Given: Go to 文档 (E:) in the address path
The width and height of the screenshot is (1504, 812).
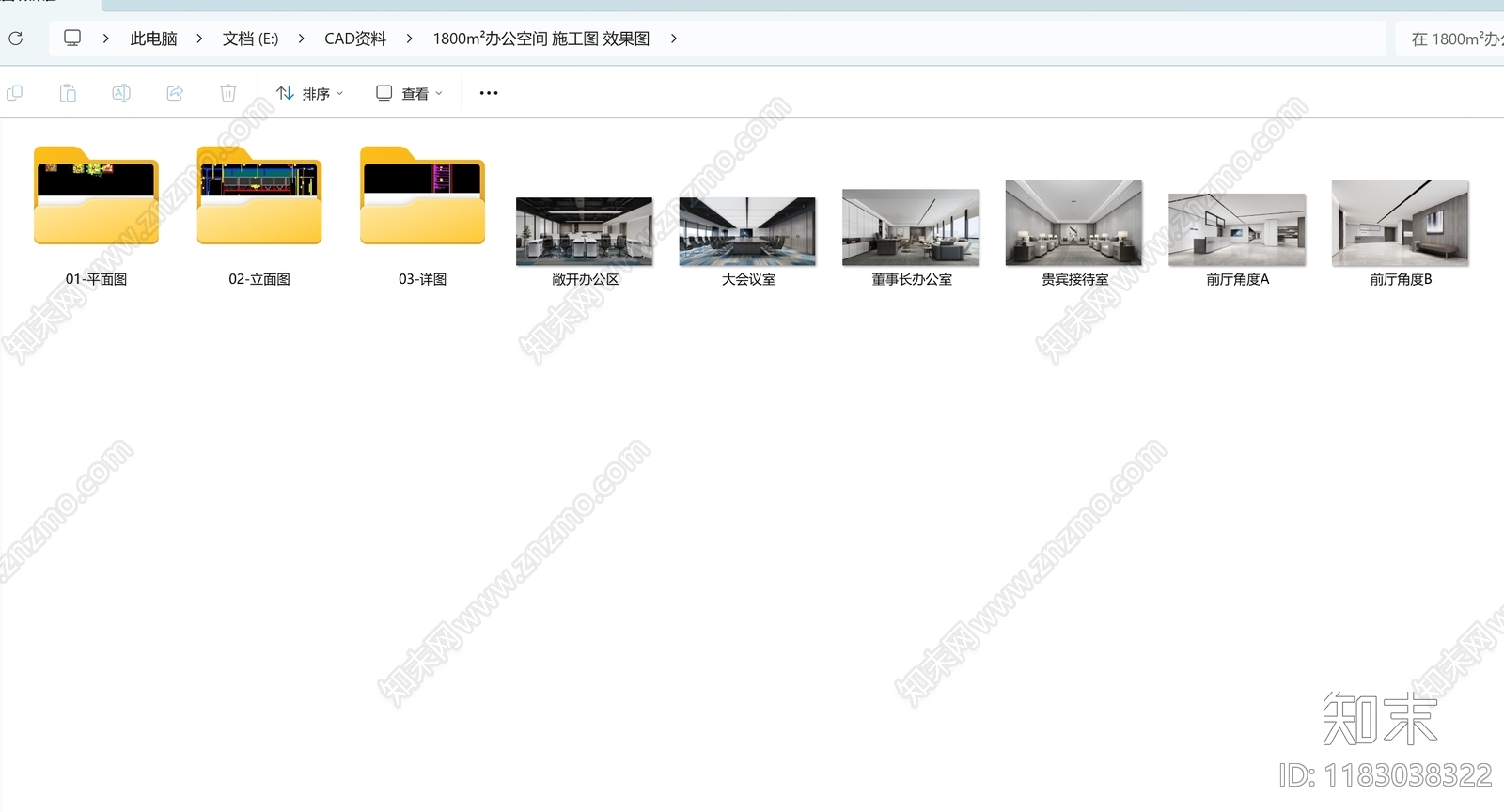Looking at the screenshot, I should [x=250, y=39].
